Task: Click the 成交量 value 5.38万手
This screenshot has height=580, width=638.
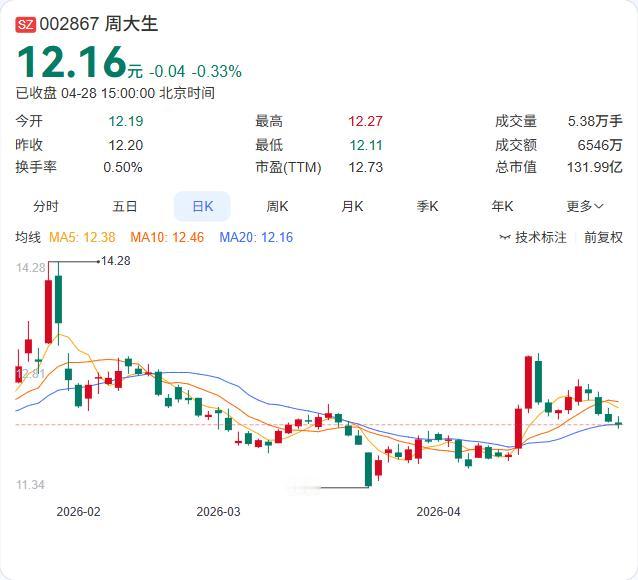Action: pyautogui.click(x=595, y=121)
